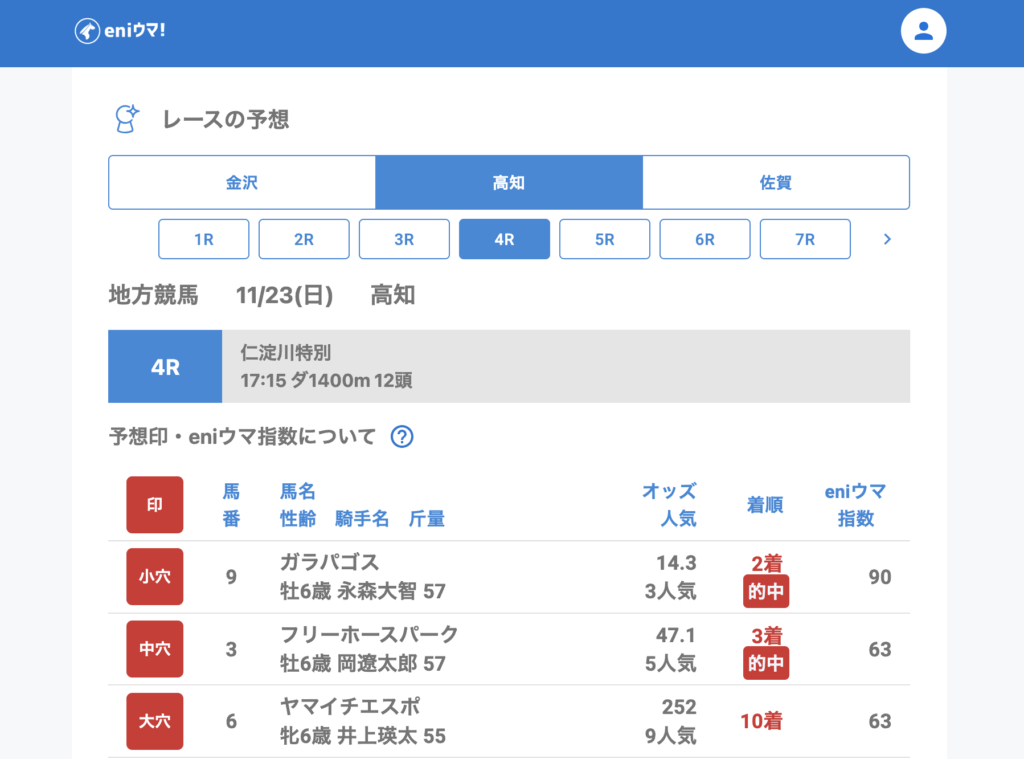The image size is (1024, 759).
Task: Click the race prediction head icon
Action: click(x=127, y=119)
